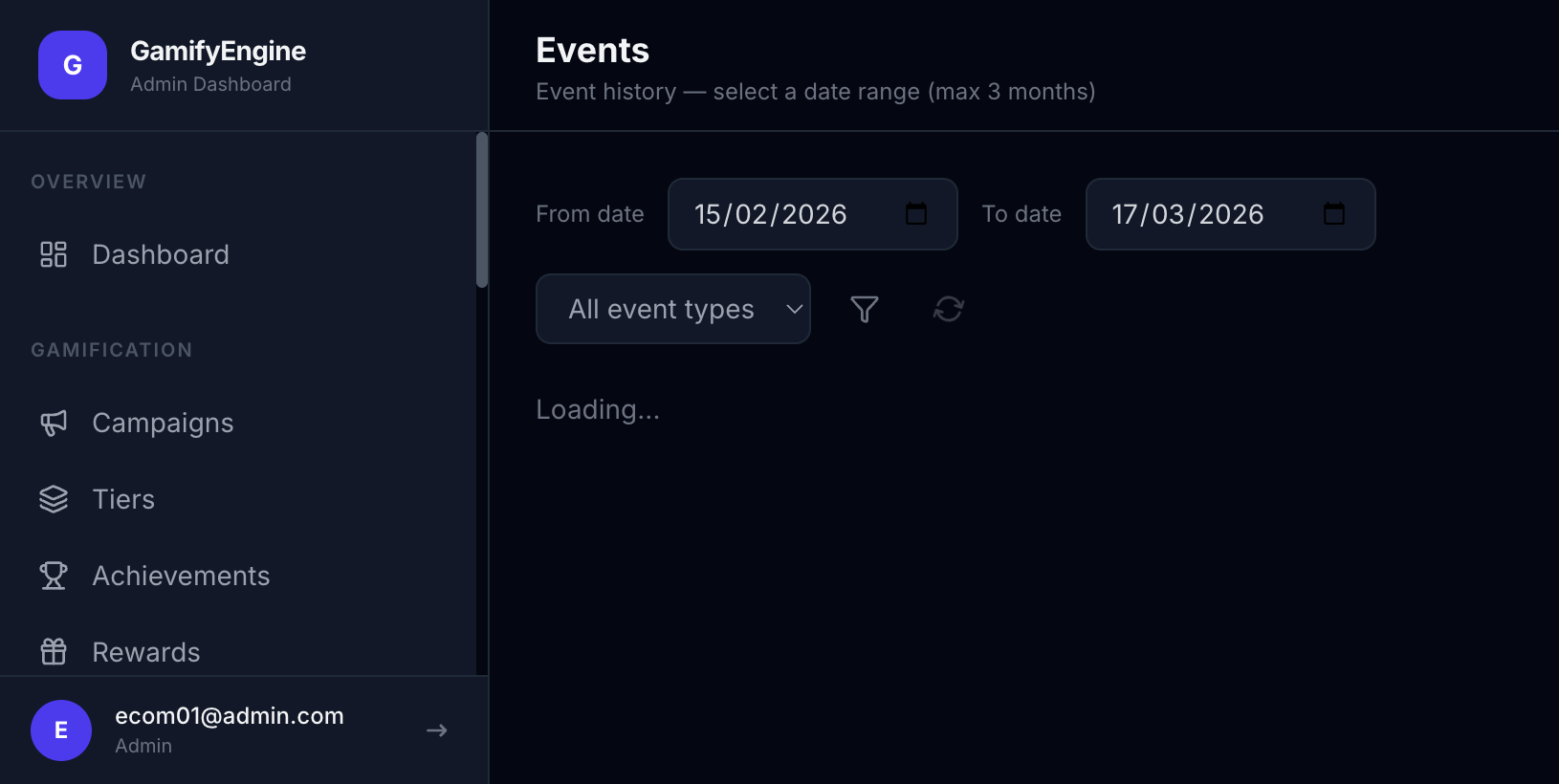Open the All event types dropdown

coord(672,309)
